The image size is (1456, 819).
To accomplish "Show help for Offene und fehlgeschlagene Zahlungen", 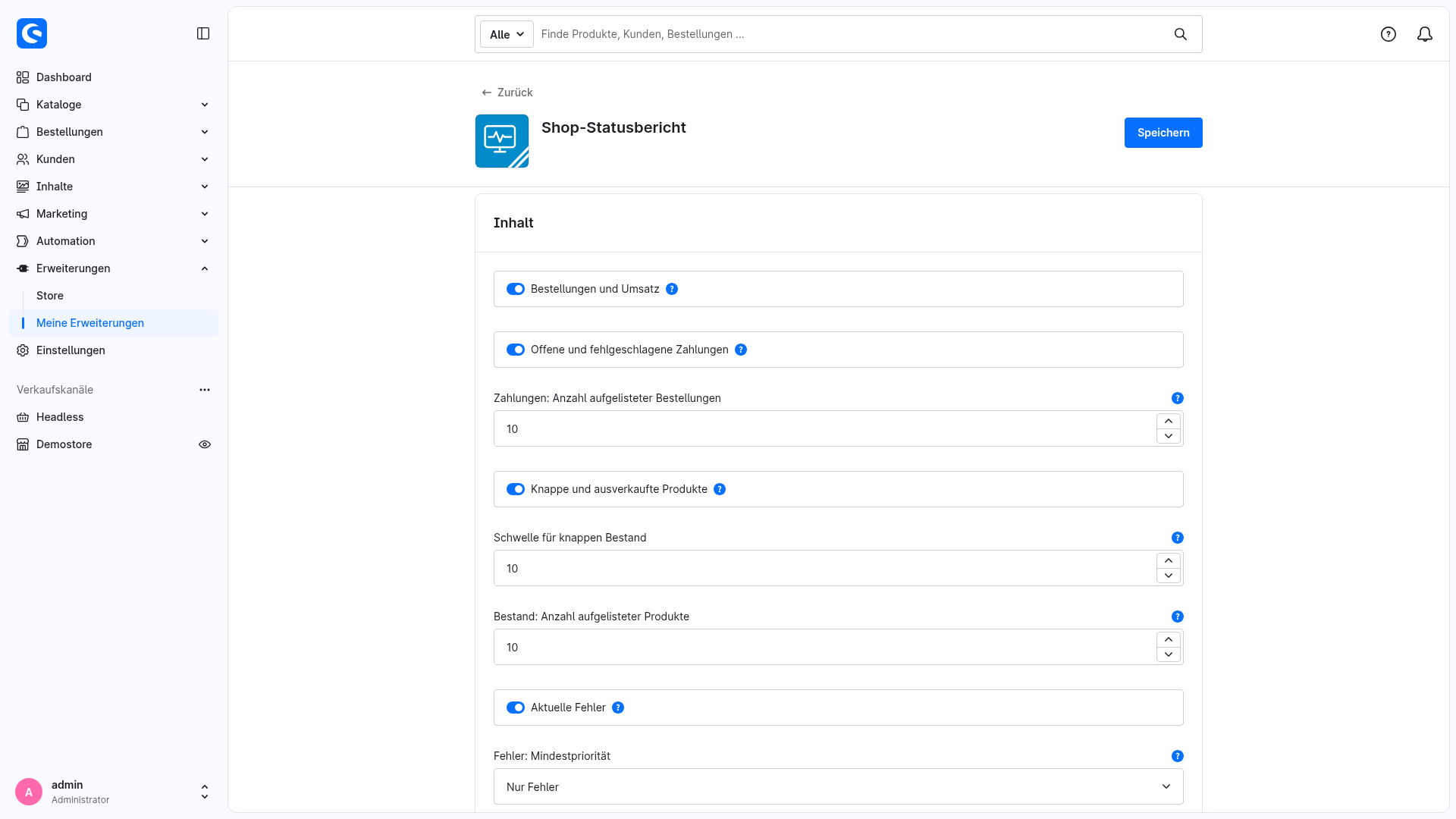I will click(741, 350).
